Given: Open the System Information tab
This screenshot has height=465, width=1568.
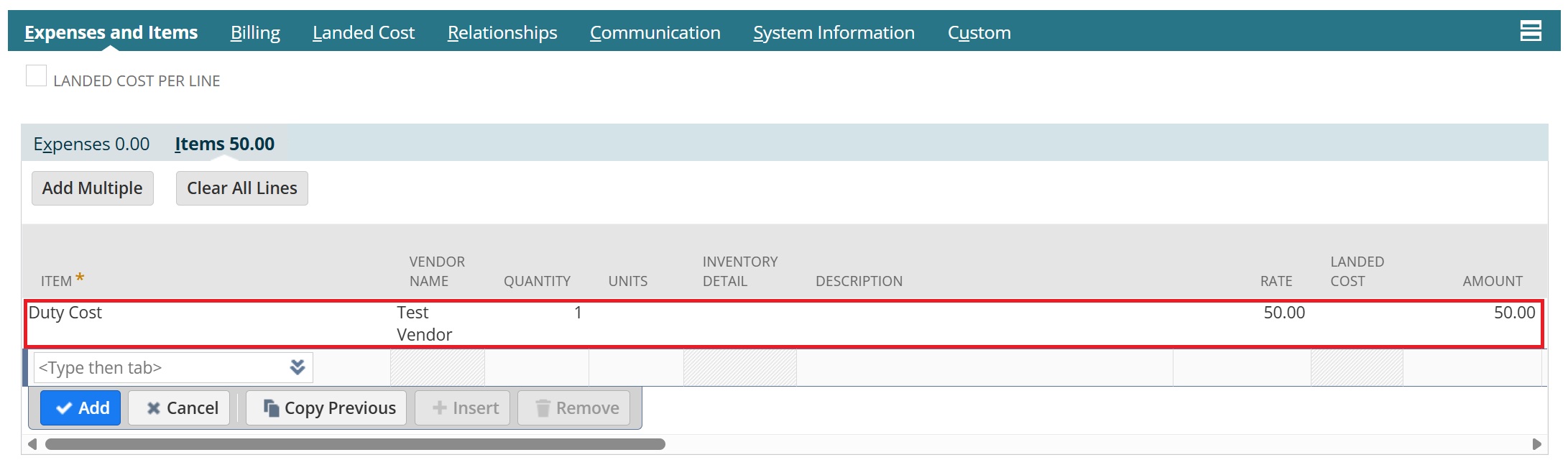Looking at the screenshot, I should click(x=834, y=32).
